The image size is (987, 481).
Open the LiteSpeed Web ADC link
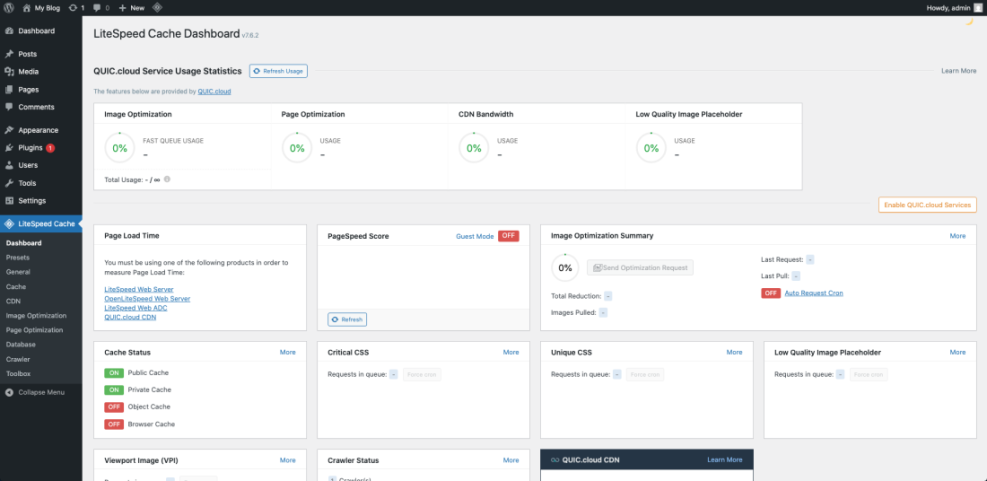pos(136,308)
